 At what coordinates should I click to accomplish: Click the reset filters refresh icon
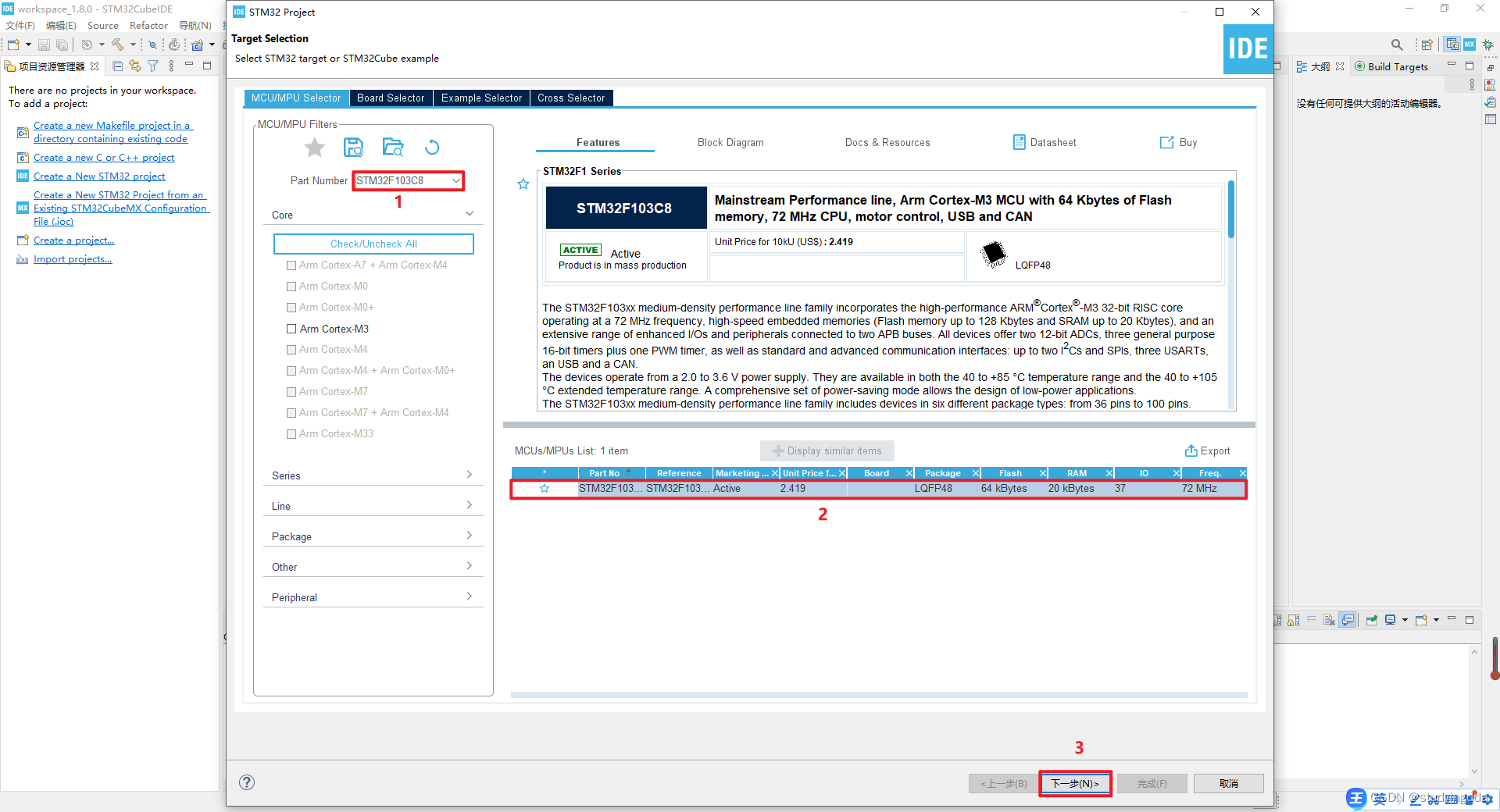click(x=432, y=147)
